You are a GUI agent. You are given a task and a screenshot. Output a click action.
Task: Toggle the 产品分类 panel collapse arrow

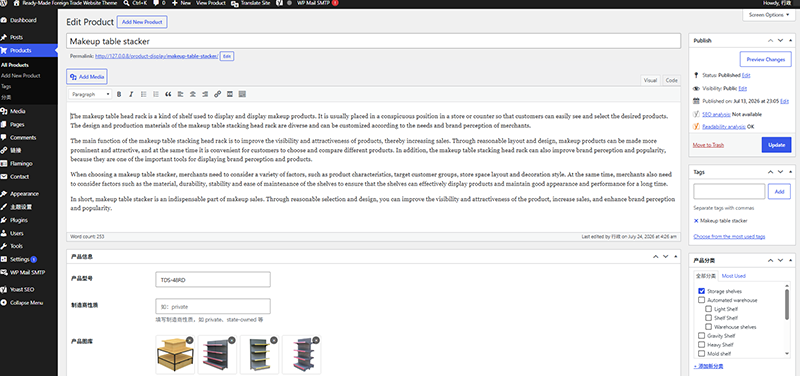791,261
